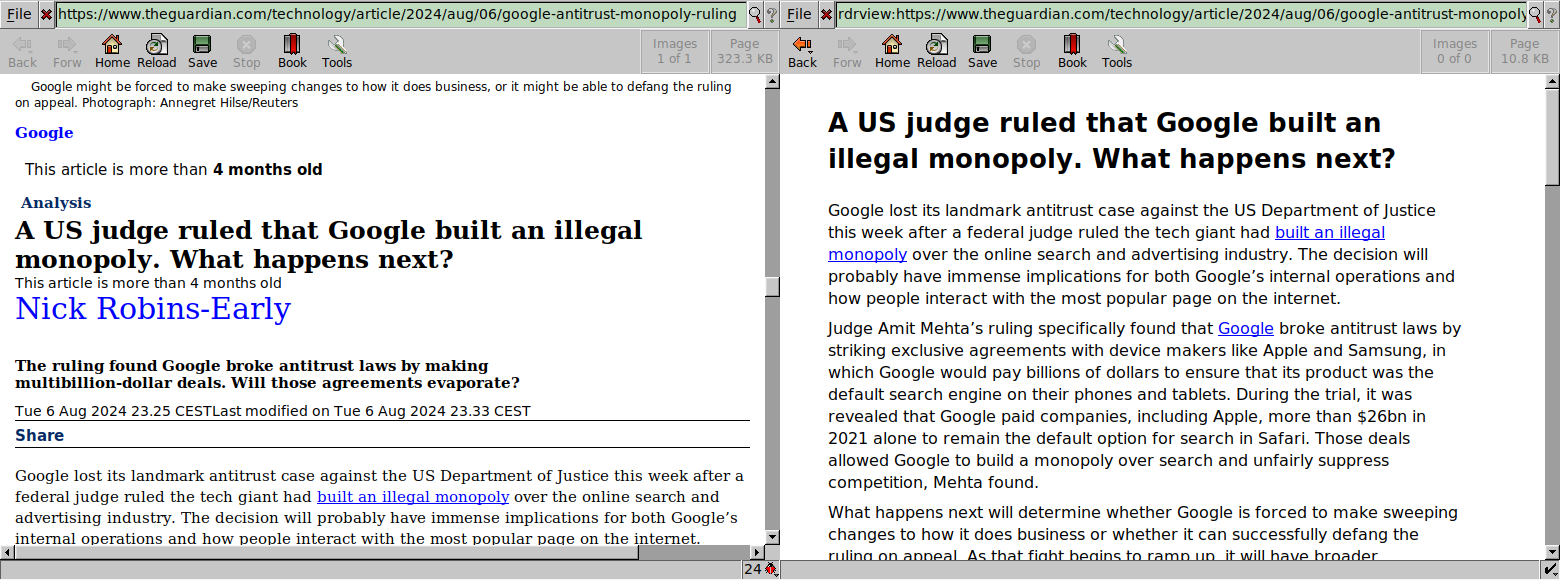The height and width of the screenshot is (580, 1560).
Task: Click "built an illegal monopoly" link in left pane
Action: [x=413, y=497]
